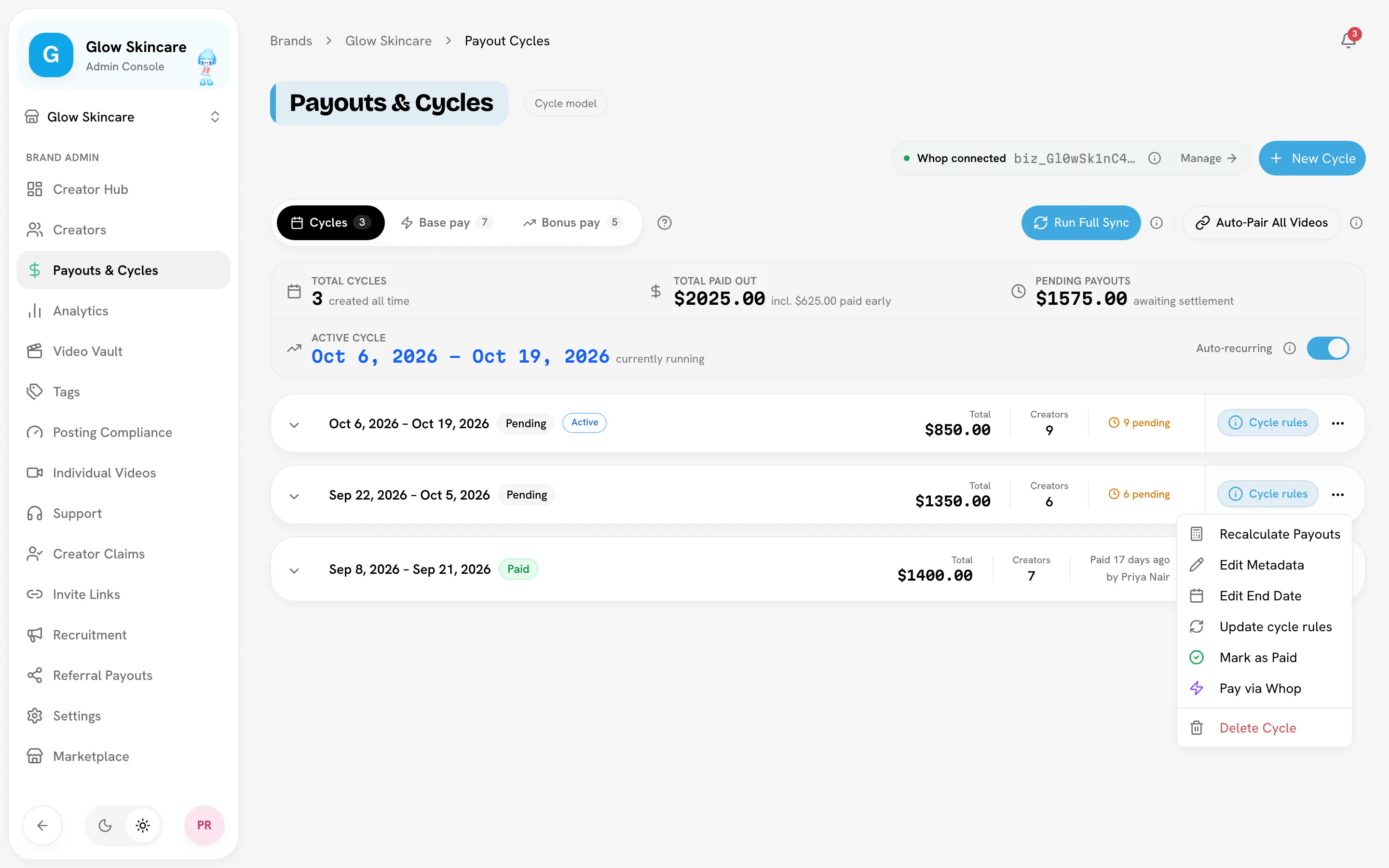Choose Recalculate Payouts from menu
Viewport: 1389px width, 868px height.
[x=1265, y=534]
